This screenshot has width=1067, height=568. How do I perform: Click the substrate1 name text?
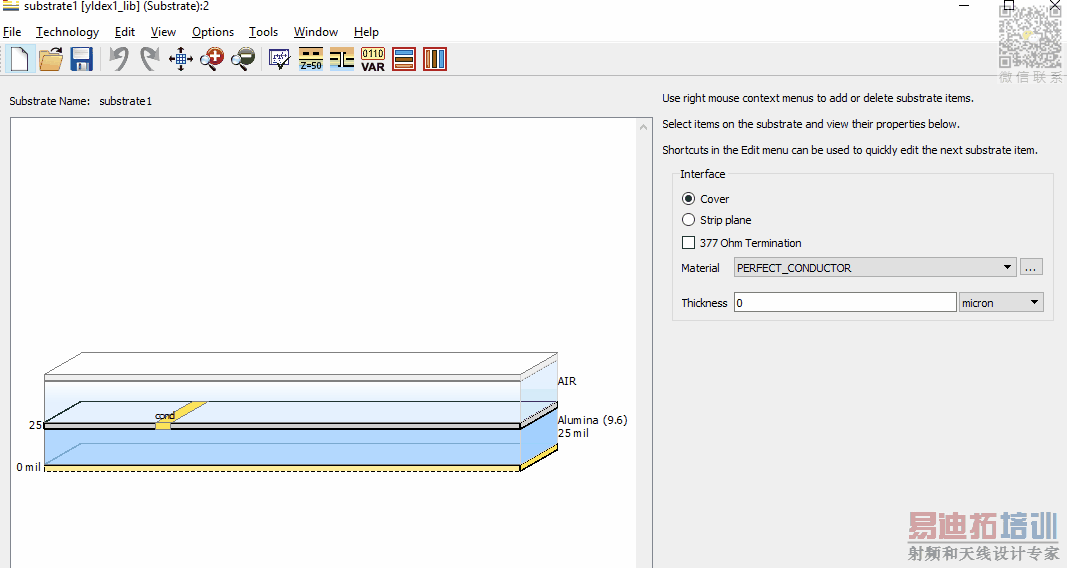pos(126,101)
